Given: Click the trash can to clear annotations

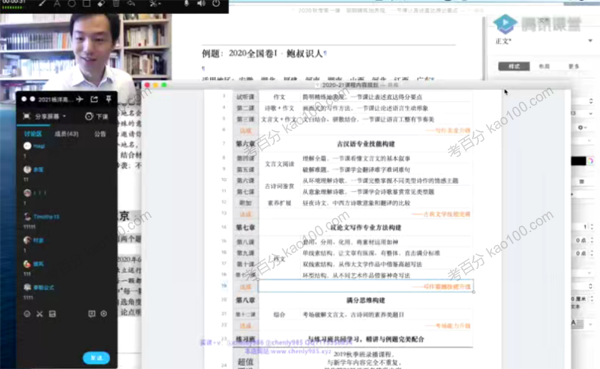Looking at the screenshot, I should 116,3.
